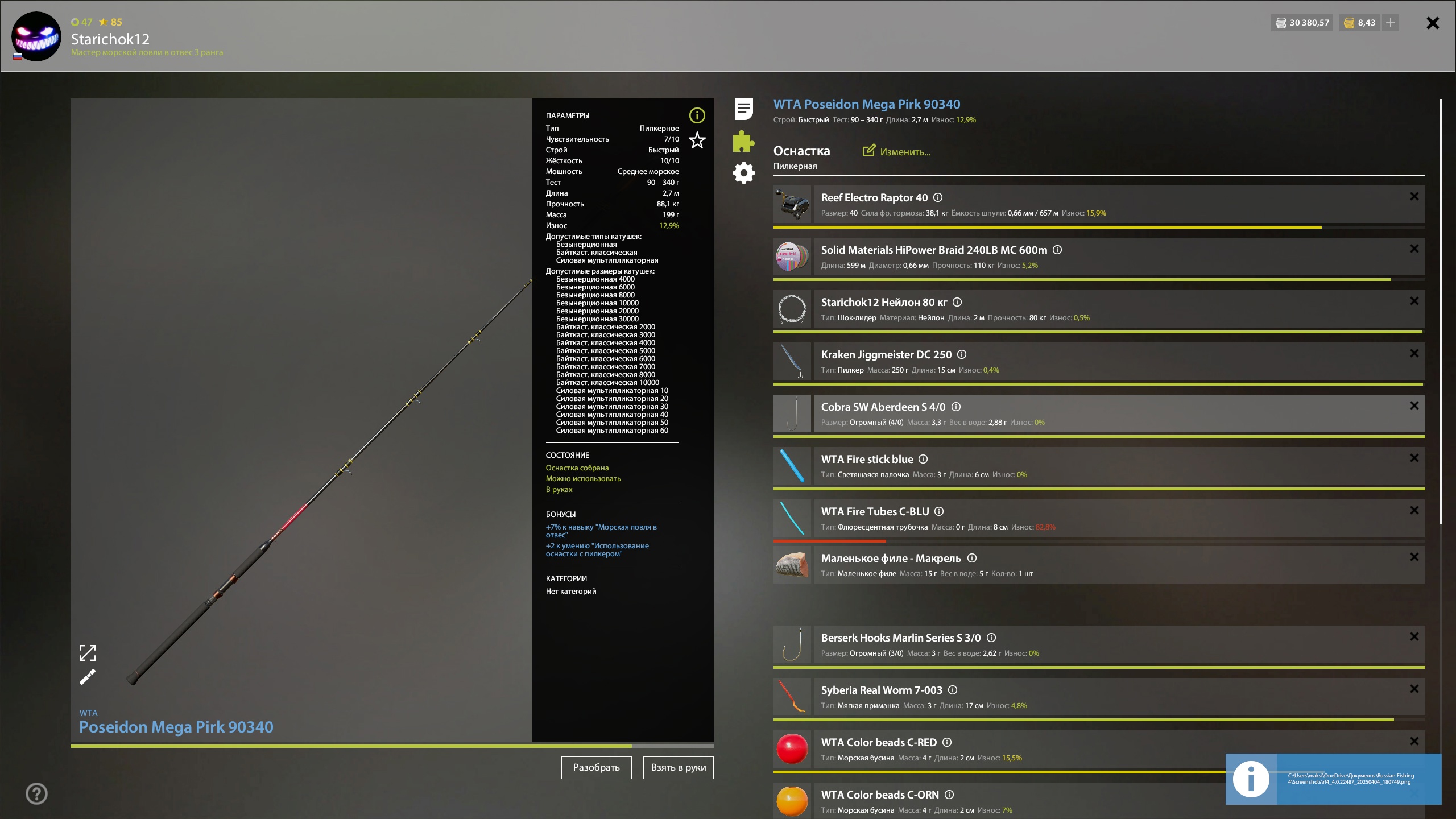Open WTA Fire Tubes C-BLU thumbnail
This screenshot has height=819, width=1456.
pyautogui.click(x=792, y=518)
